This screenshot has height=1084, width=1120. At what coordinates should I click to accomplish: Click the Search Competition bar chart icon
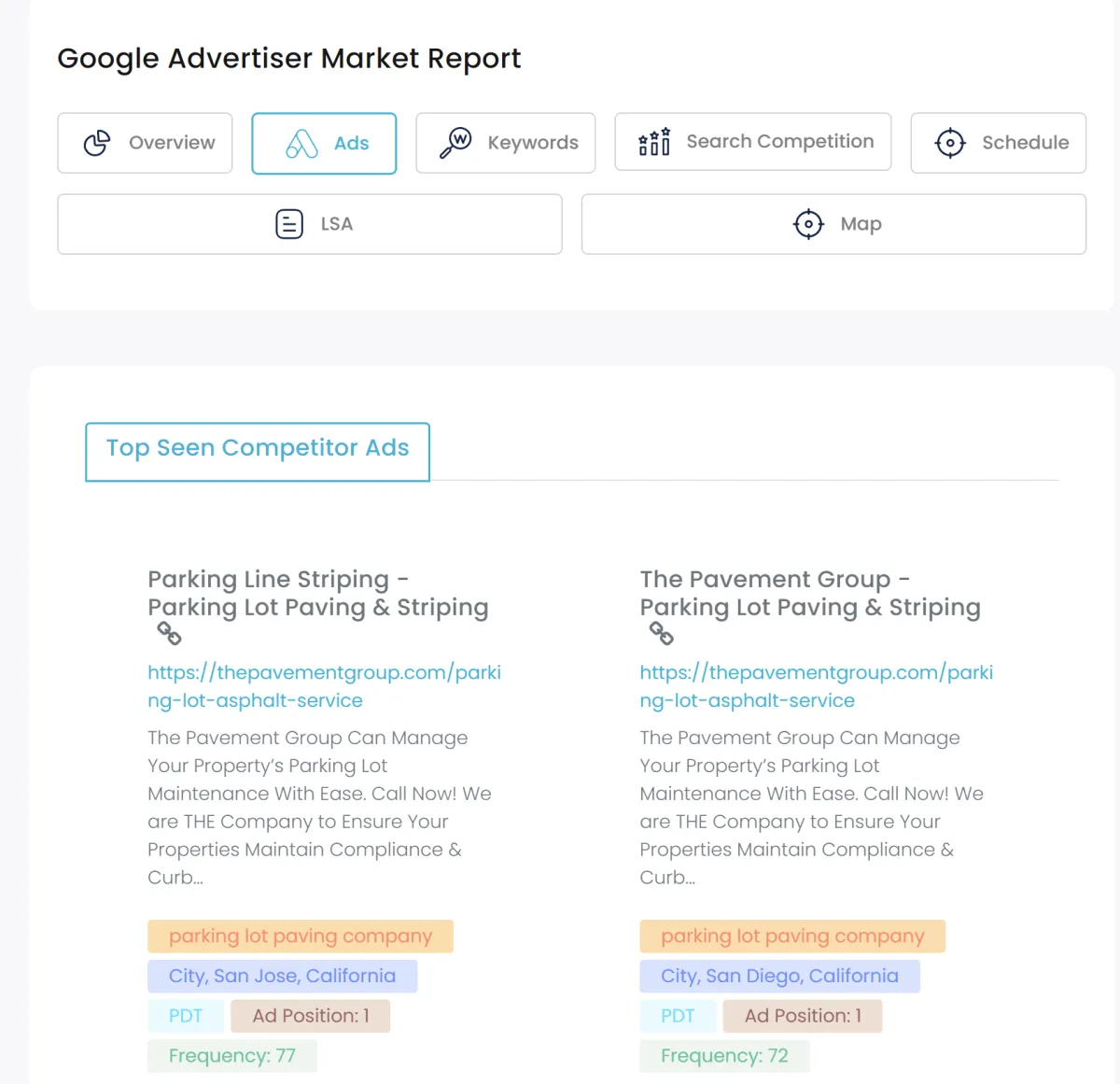pos(654,142)
